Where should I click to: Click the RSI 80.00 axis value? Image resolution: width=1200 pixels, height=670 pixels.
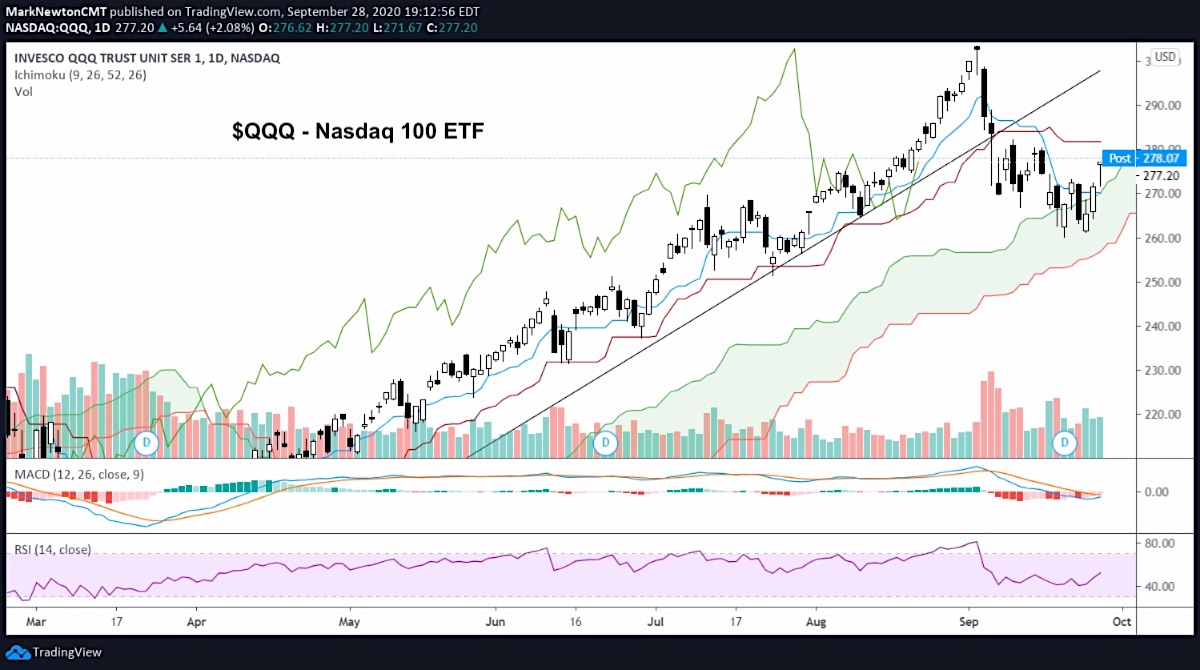[1159, 544]
